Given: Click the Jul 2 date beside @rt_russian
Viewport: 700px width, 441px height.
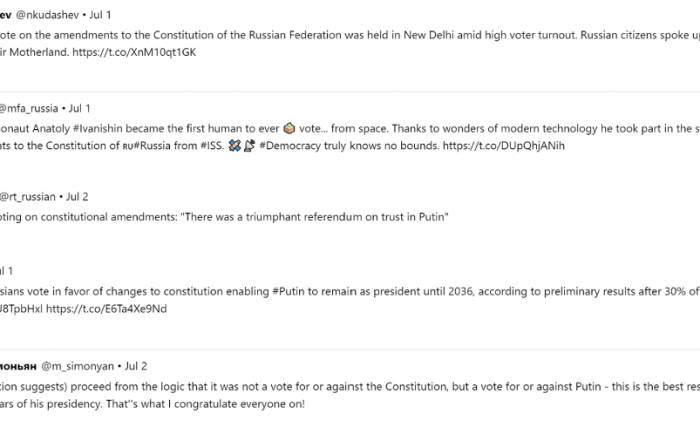Looking at the screenshot, I should (x=77, y=197).
